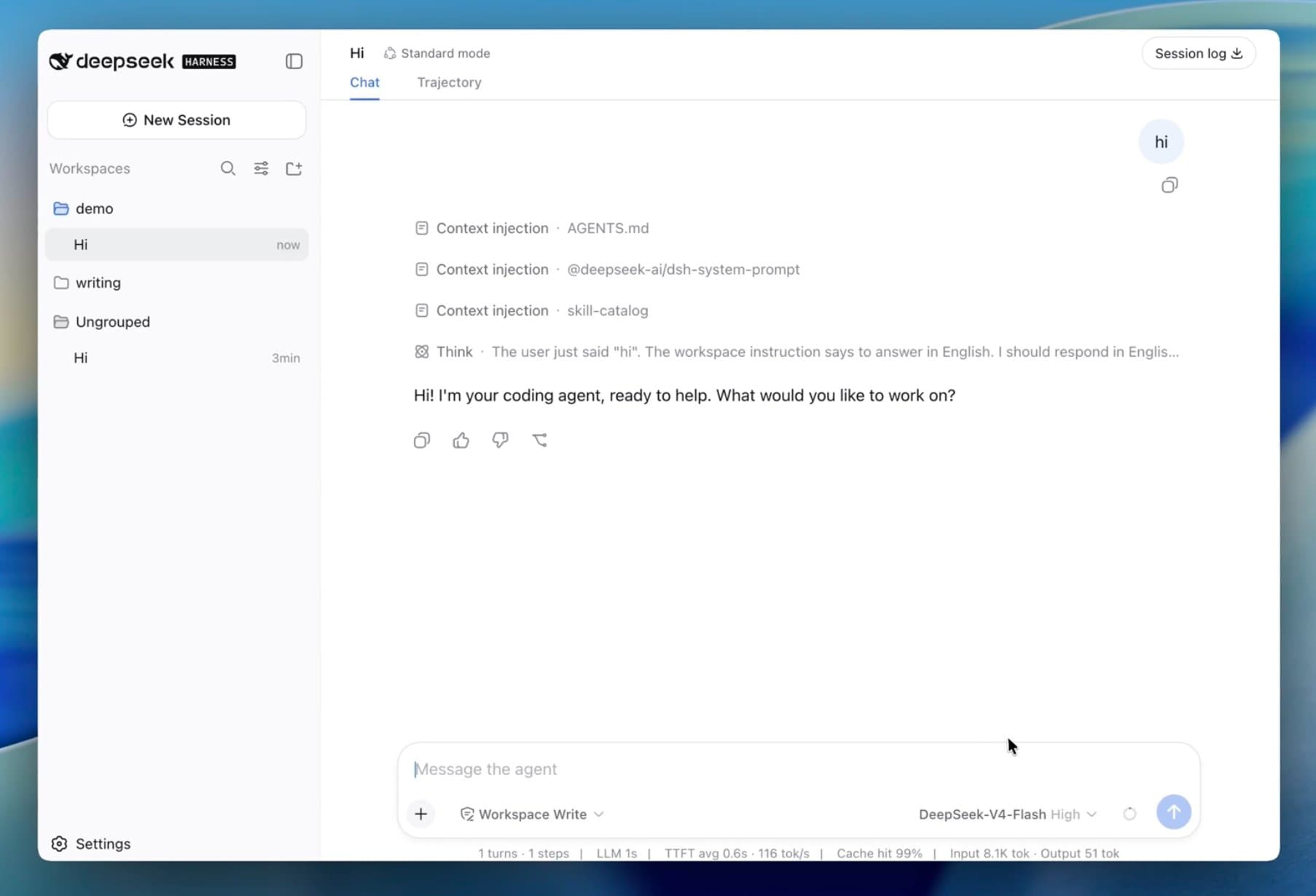Viewport: 1316px width, 896px height.
Task: Copy the user's hi message
Action: (x=1170, y=185)
